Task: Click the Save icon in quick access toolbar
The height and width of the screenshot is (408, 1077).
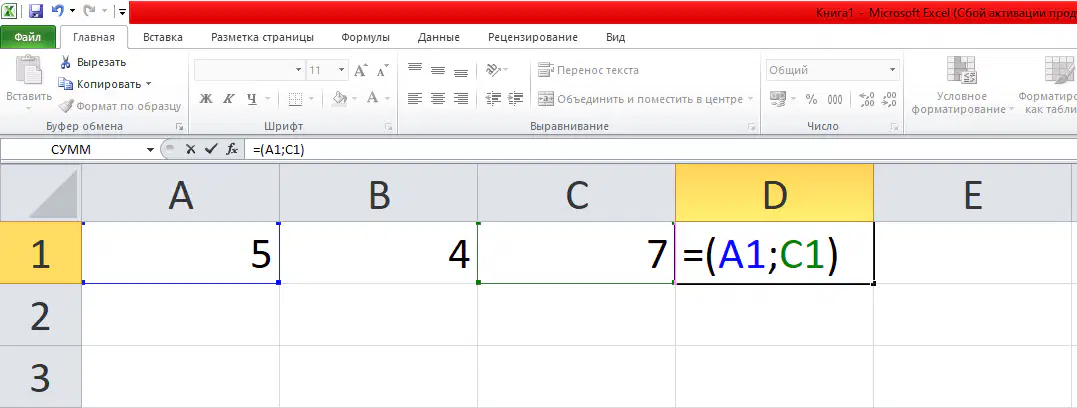Action: coord(36,11)
